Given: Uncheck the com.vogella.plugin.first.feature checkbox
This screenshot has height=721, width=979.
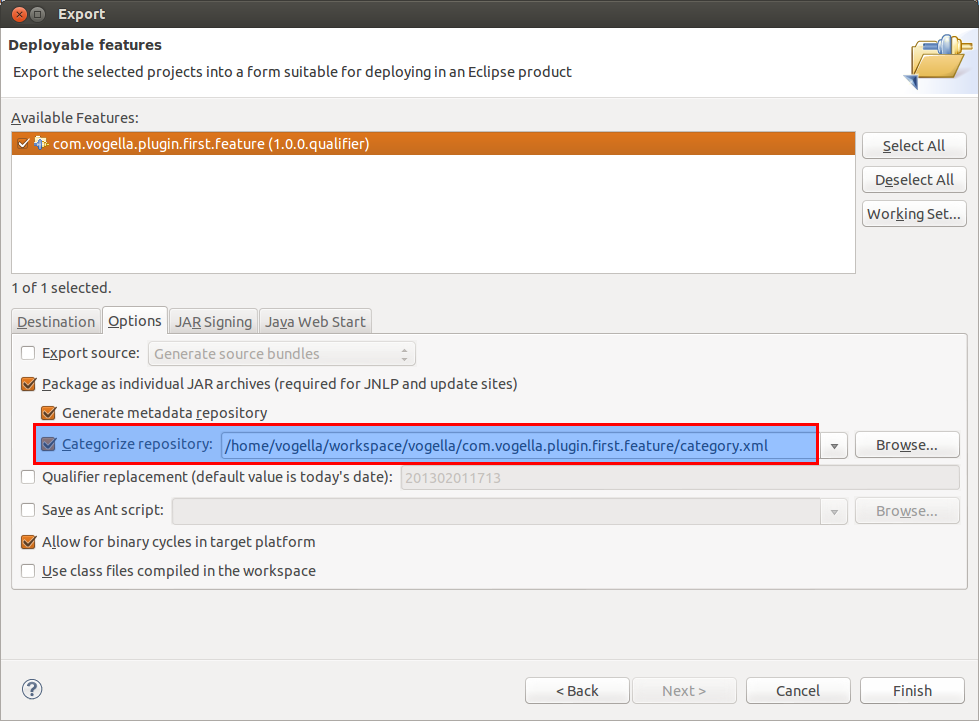Looking at the screenshot, I should 23,144.
